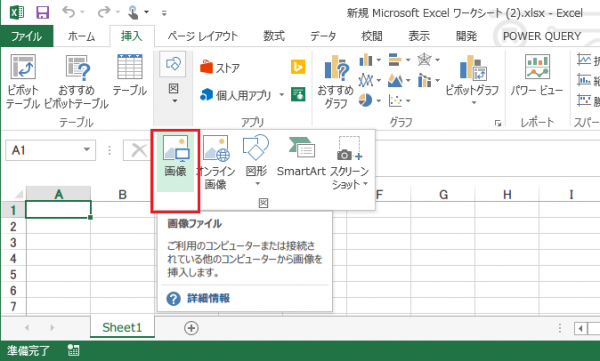
Task: Switch to the 校閲 tab
Action: pyautogui.click(x=372, y=36)
